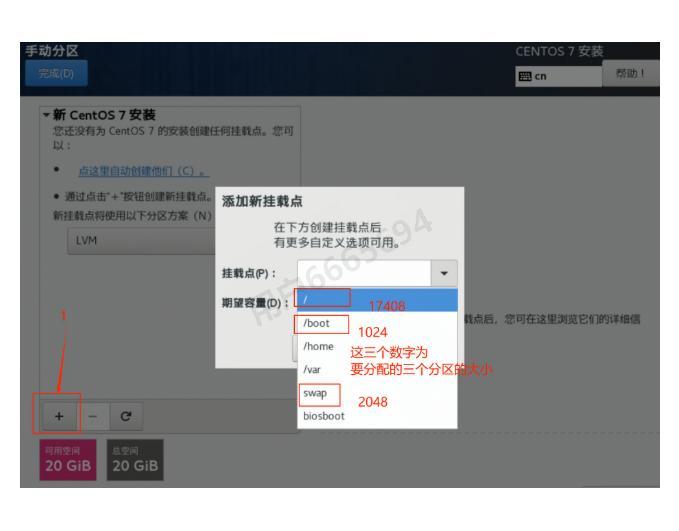Click the reload storage configuration icon
Screen dimensions: 679x531
[x=126, y=416]
